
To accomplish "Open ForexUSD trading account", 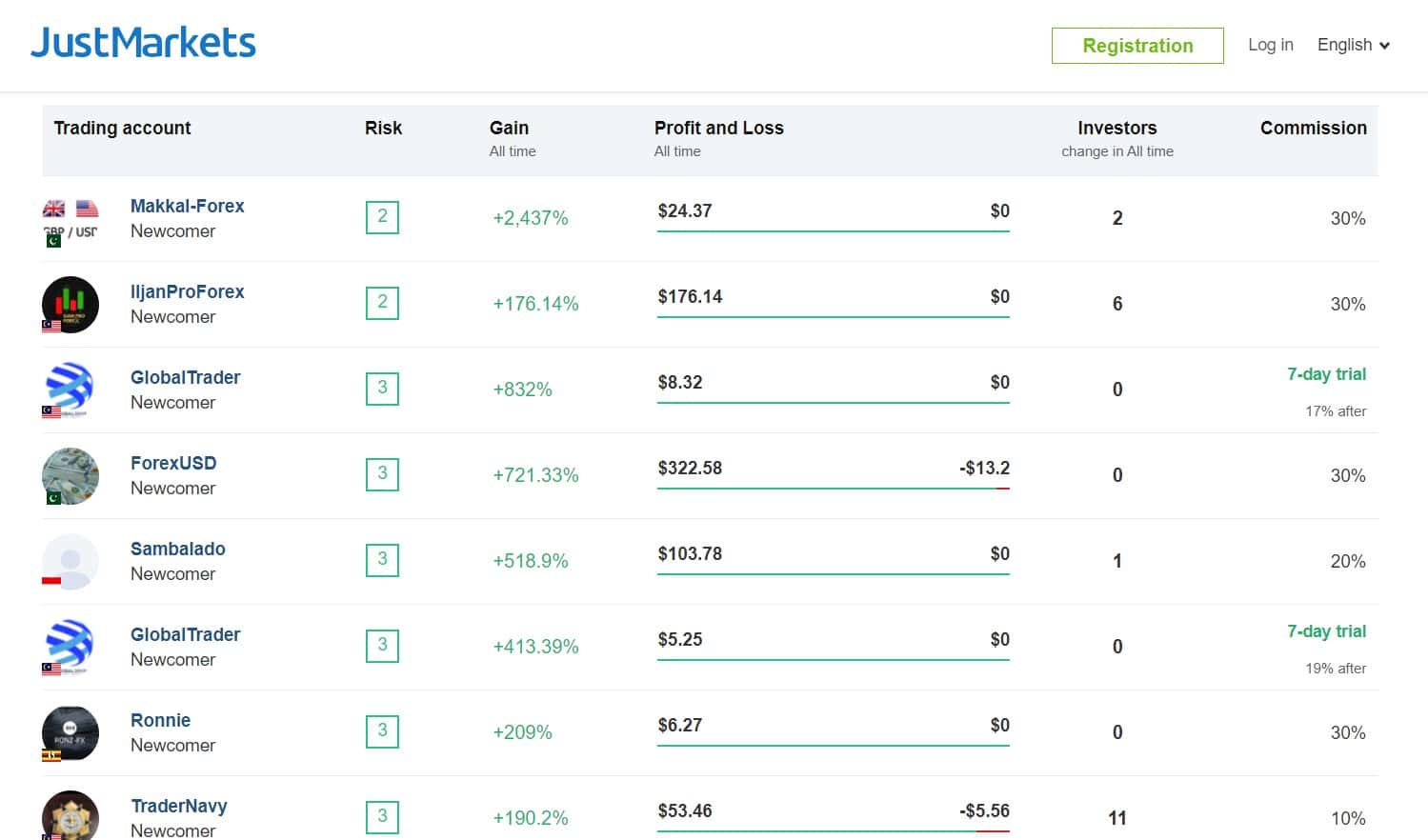I will pos(173,463).
